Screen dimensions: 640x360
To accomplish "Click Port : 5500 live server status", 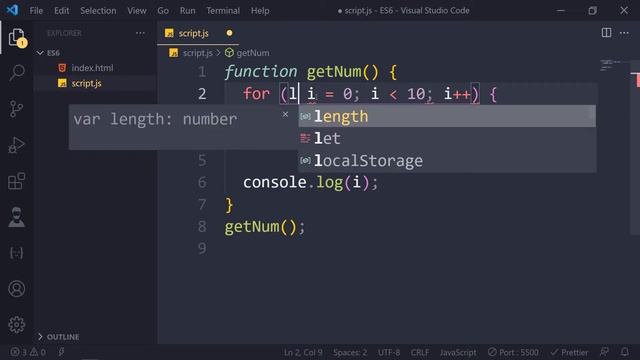I will pos(513,352).
